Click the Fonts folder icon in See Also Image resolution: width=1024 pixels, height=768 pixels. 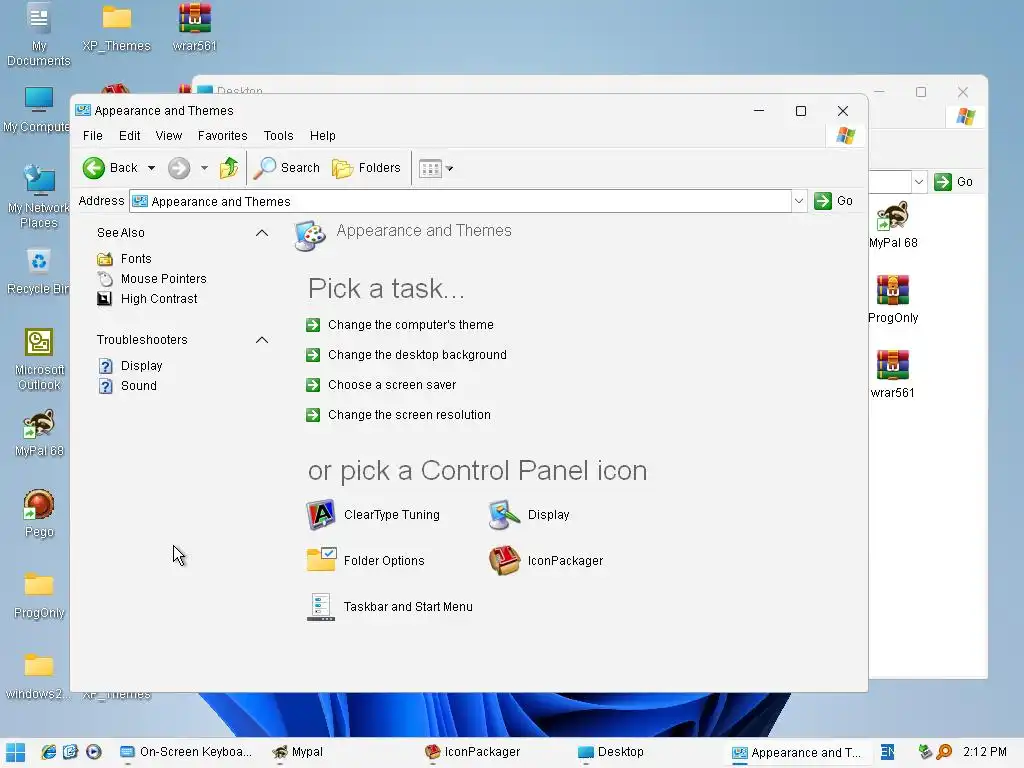click(x=104, y=259)
